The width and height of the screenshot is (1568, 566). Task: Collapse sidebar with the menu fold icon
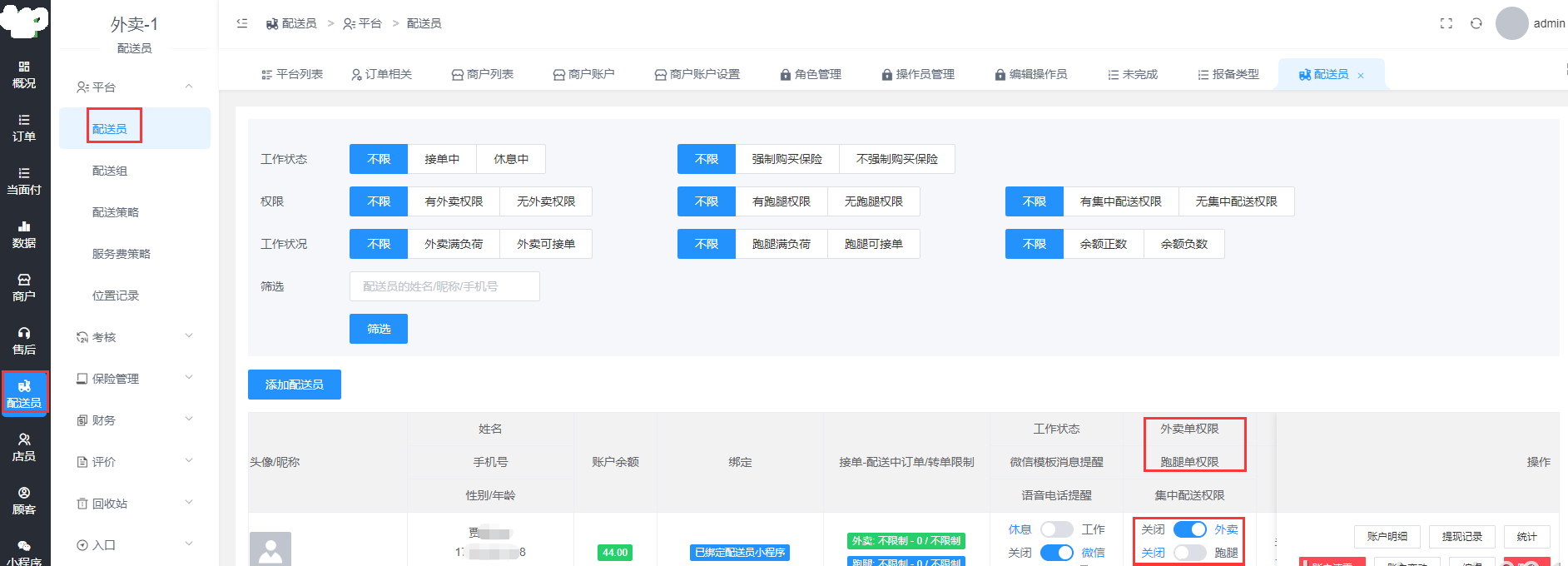click(x=242, y=23)
